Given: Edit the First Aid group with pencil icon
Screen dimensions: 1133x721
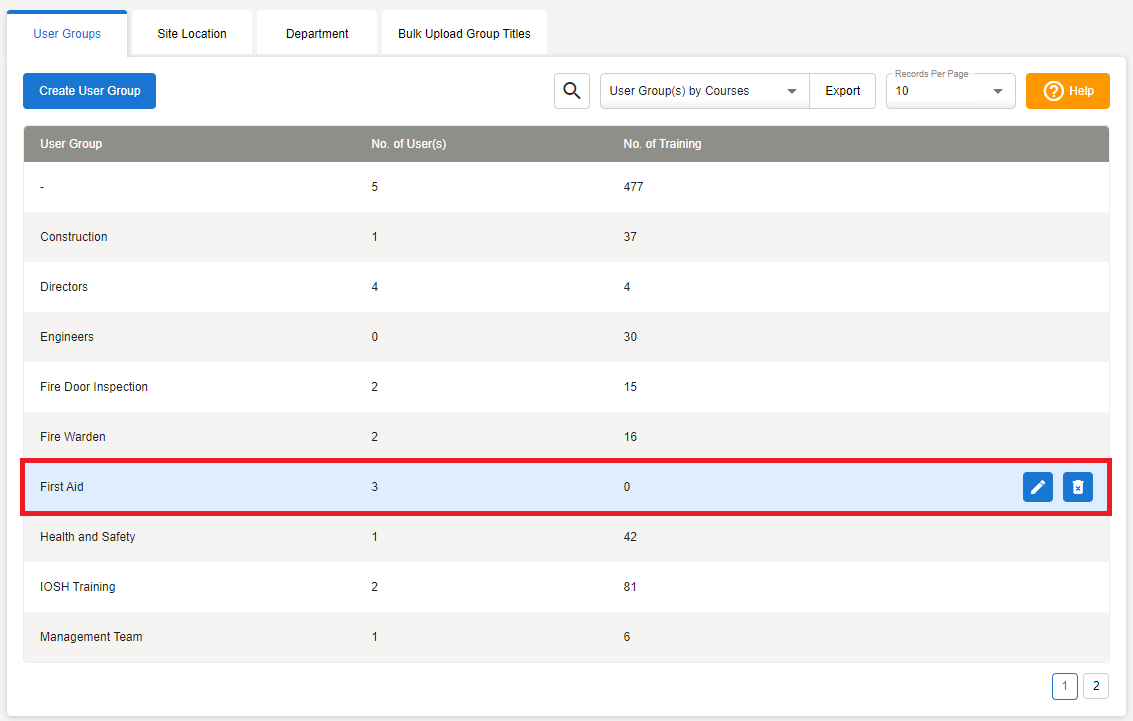Looking at the screenshot, I should point(1038,487).
